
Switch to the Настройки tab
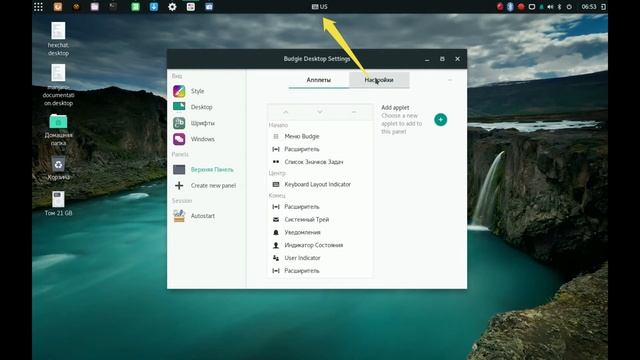pos(379,80)
